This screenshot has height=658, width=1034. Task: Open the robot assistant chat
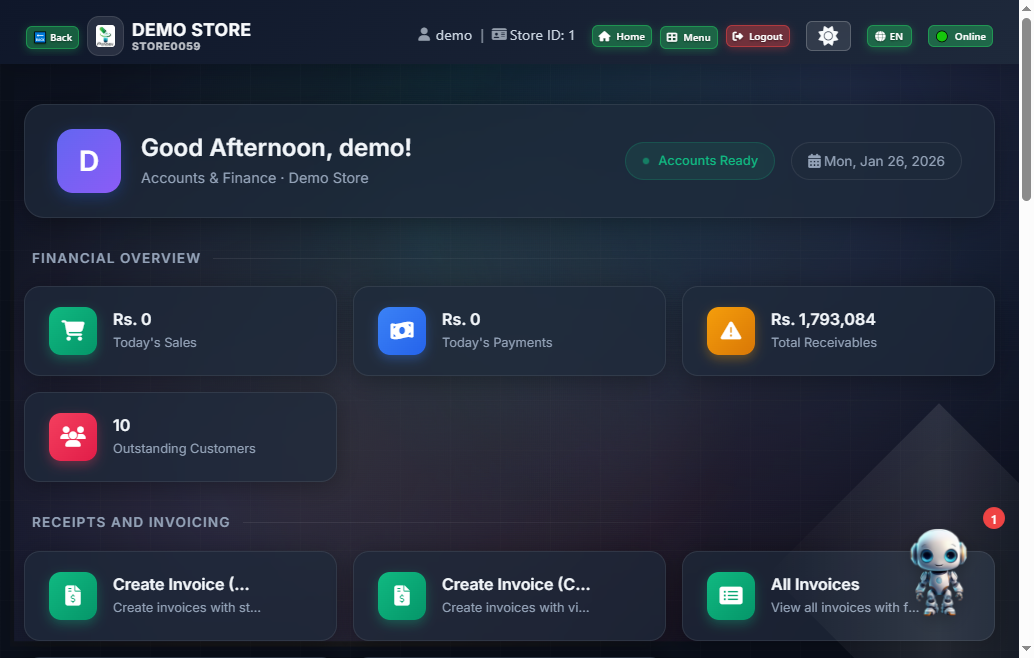coord(938,572)
